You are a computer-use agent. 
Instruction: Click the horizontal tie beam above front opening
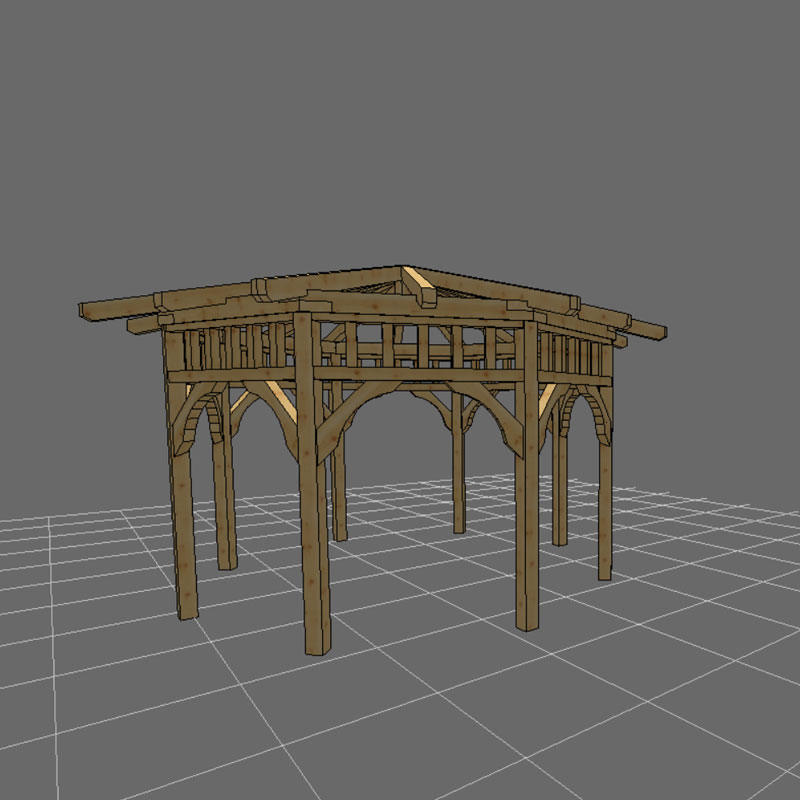pyautogui.click(x=420, y=375)
